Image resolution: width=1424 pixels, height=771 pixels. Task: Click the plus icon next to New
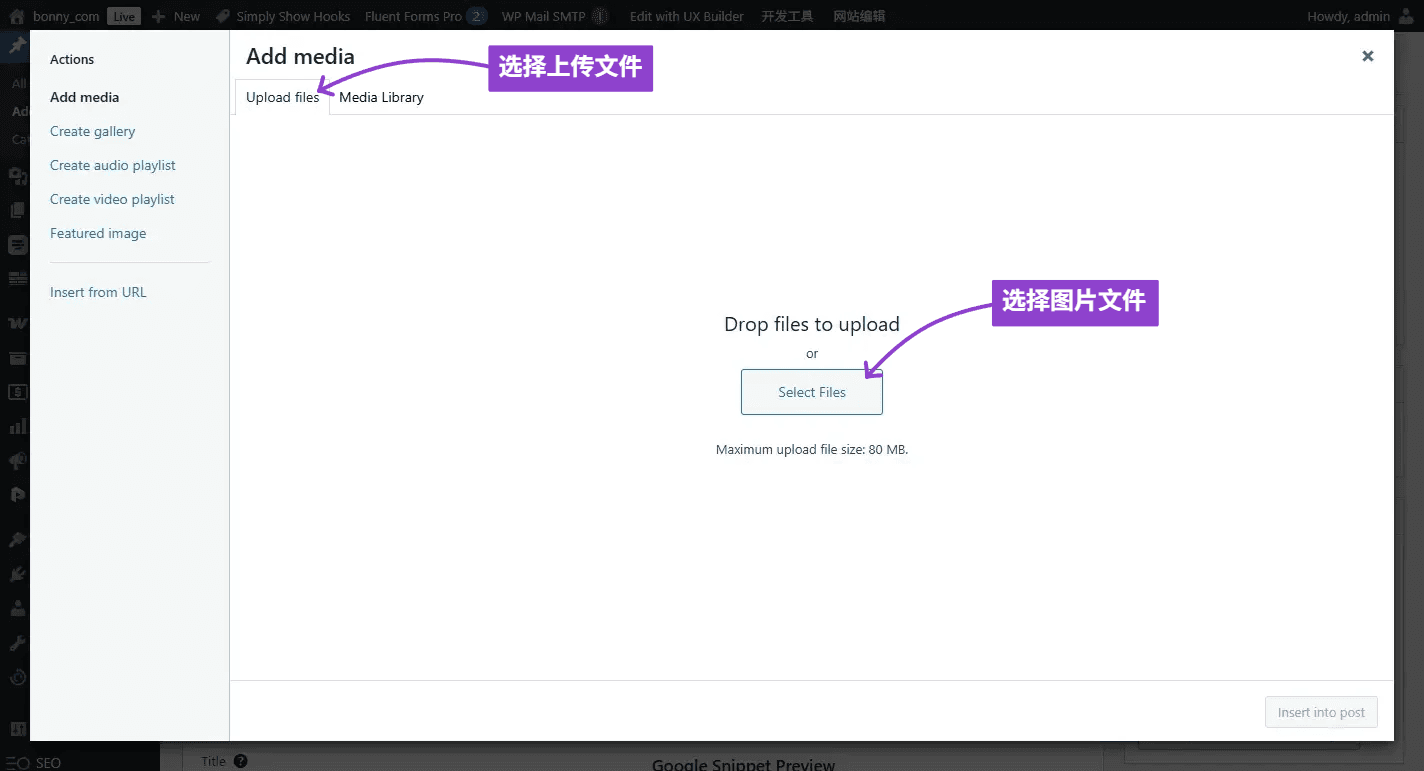[158, 16]
